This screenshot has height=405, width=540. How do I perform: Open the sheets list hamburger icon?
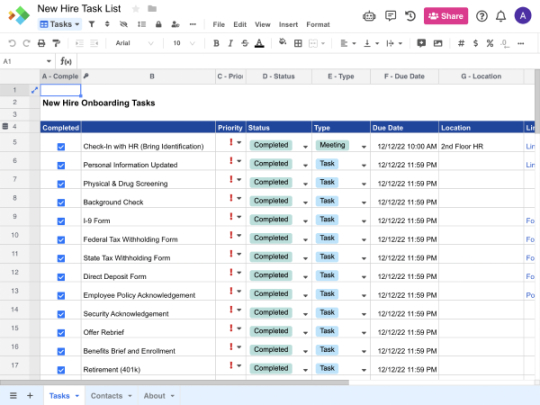tap(13, 395)
